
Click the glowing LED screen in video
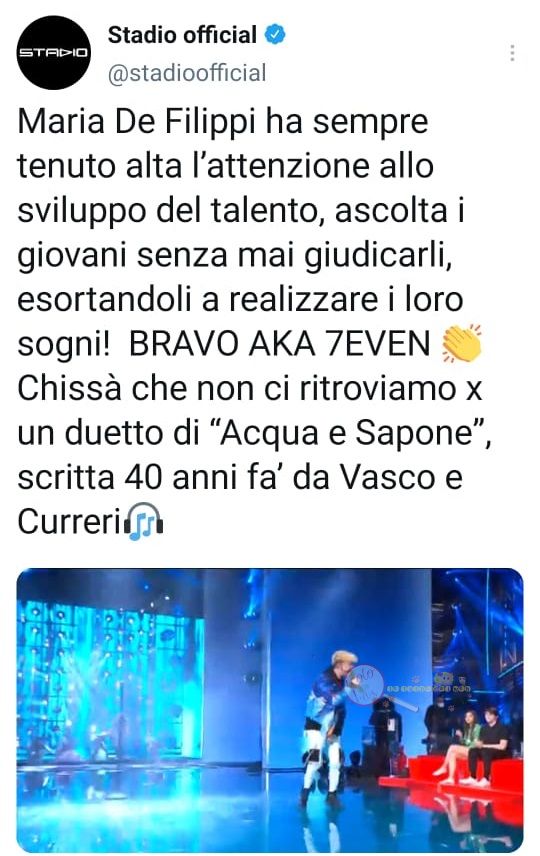tap(110, 680)
